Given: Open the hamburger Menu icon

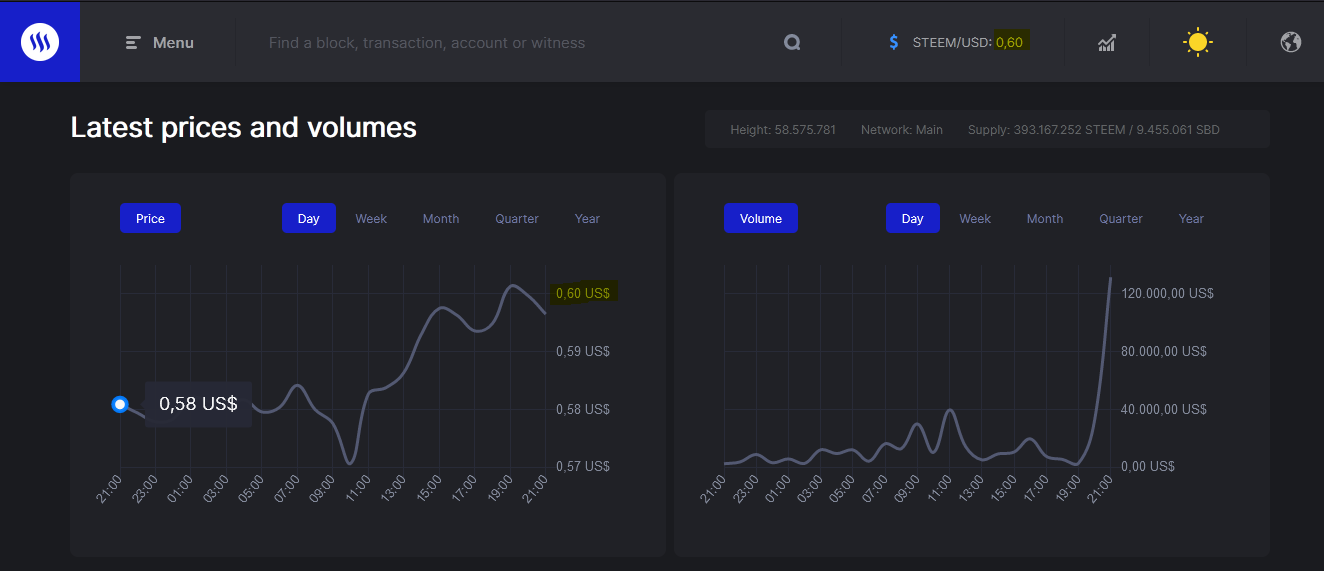Looking at the screenshot, I should coord(133,43).
